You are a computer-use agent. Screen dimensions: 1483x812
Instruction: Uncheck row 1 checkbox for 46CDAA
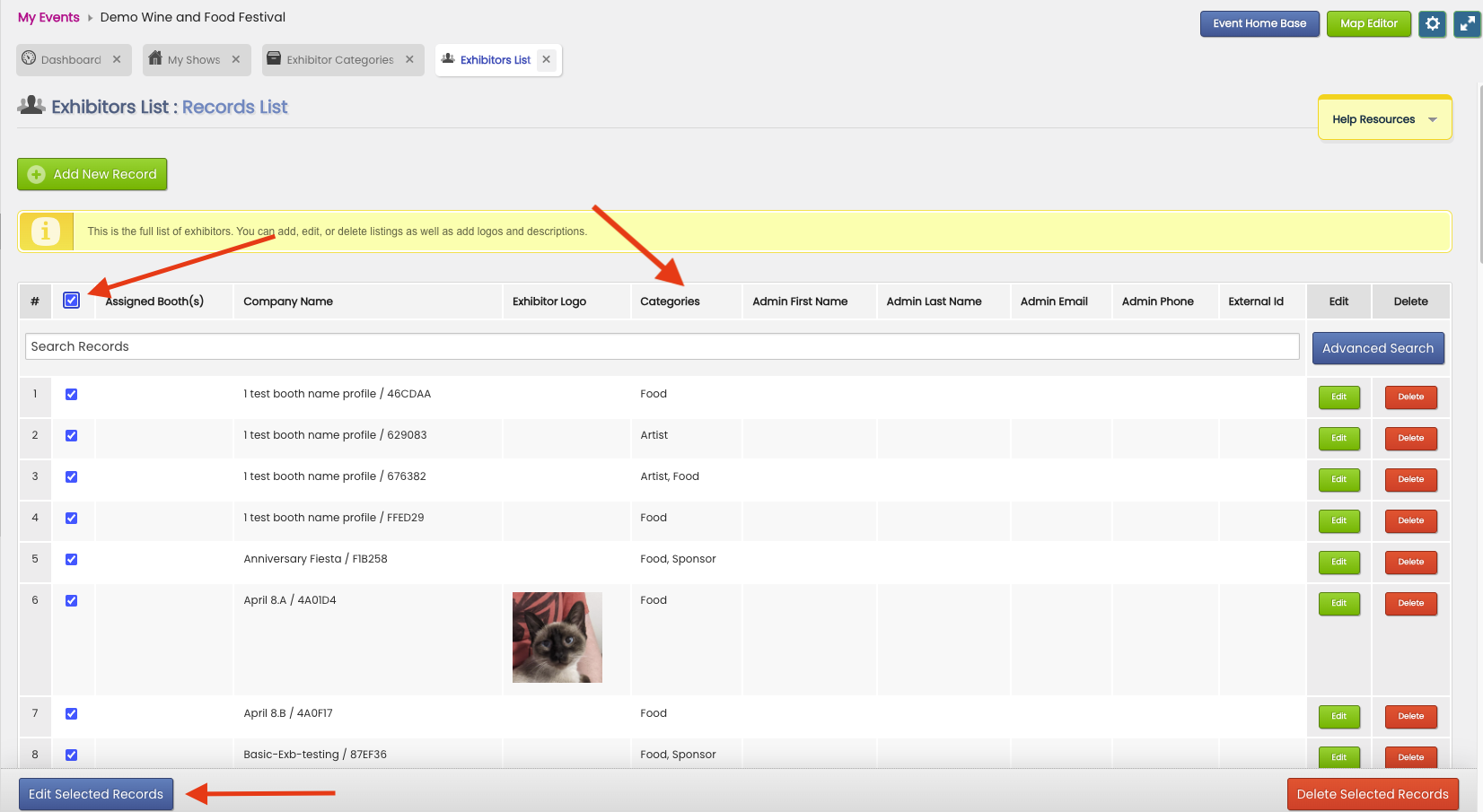(72, 394)
